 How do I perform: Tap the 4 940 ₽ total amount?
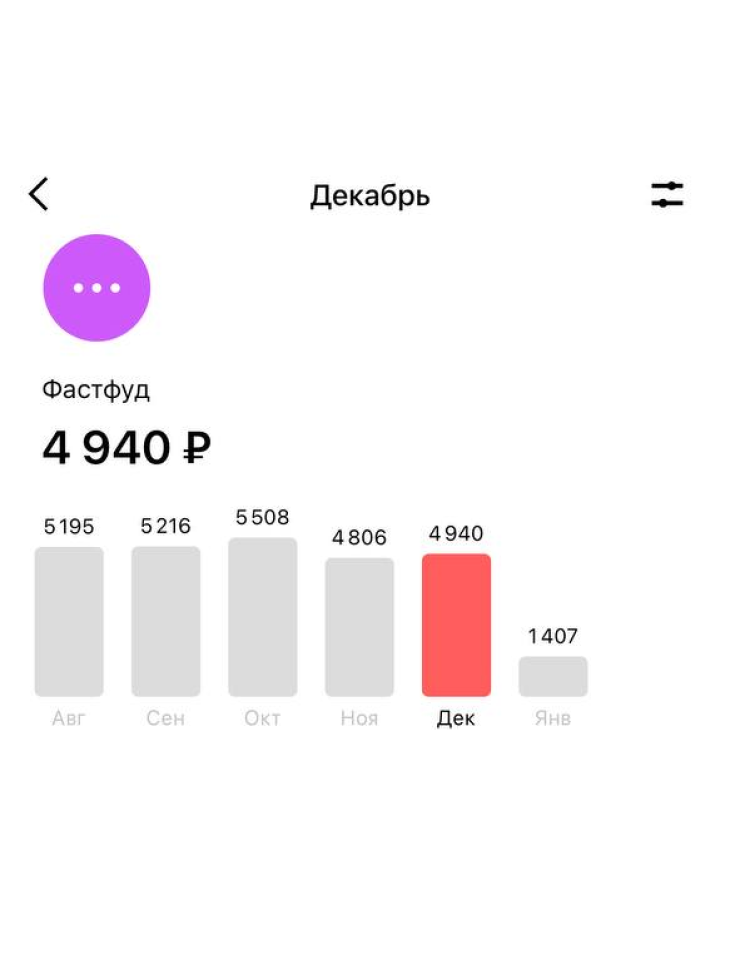[x=126, y=447]
